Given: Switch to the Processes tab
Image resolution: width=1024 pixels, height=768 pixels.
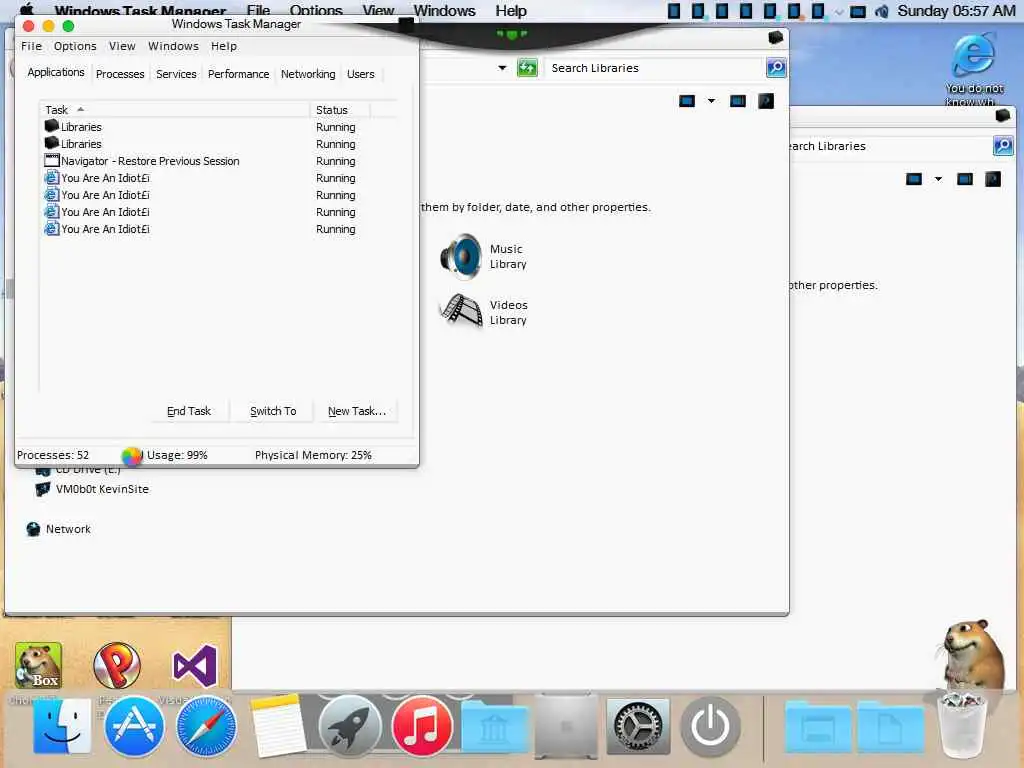Looking at the screenshot, I should (x=120, y=74).
